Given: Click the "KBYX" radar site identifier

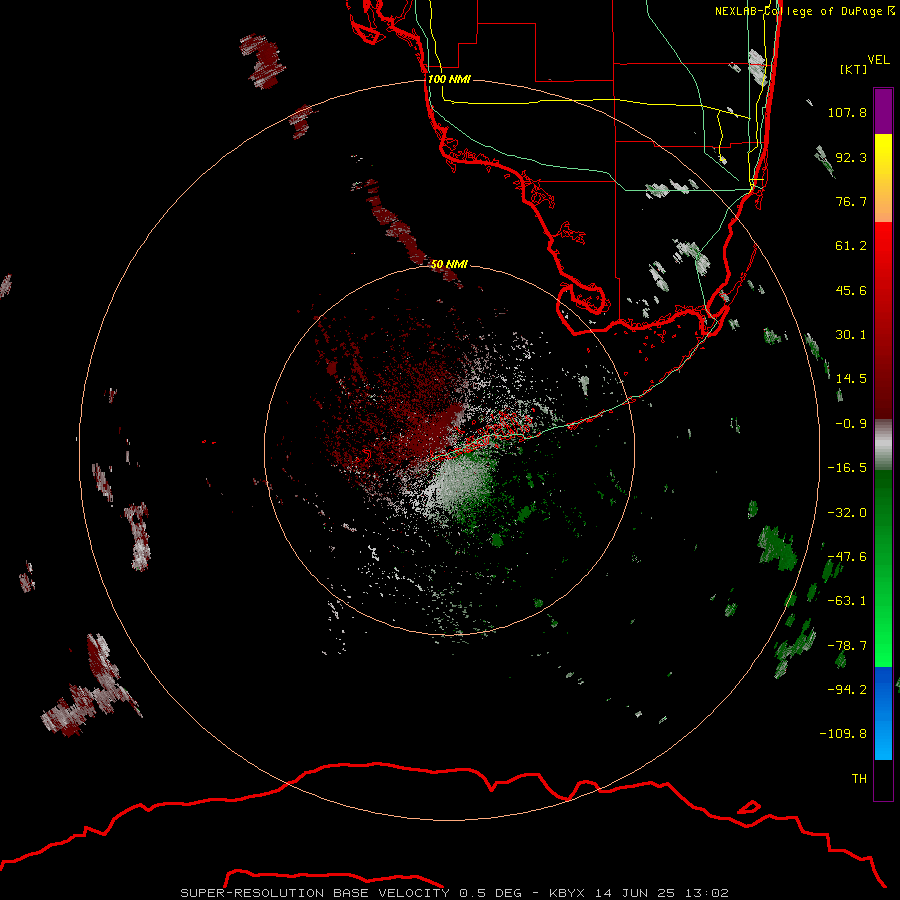Looking at the screenshot, I should pos(567,893).
